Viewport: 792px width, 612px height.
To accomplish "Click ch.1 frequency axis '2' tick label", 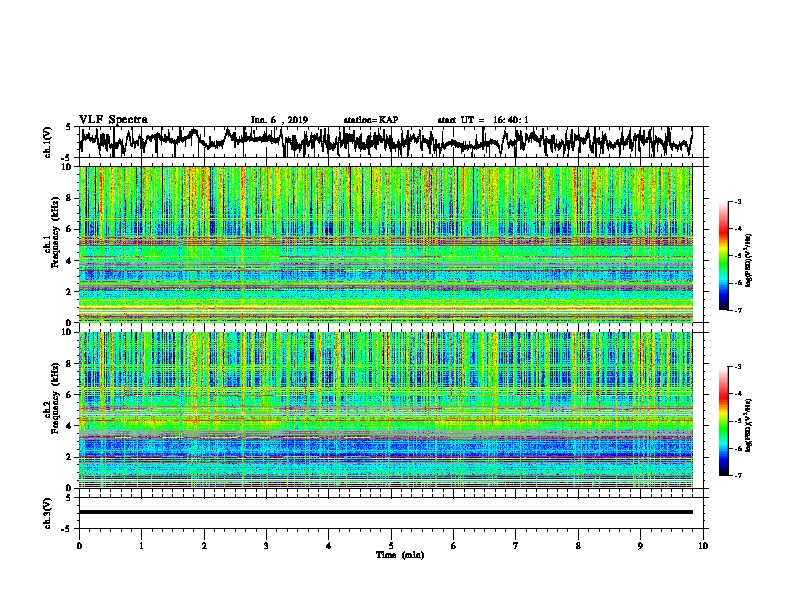I will (x=70, y=291).
